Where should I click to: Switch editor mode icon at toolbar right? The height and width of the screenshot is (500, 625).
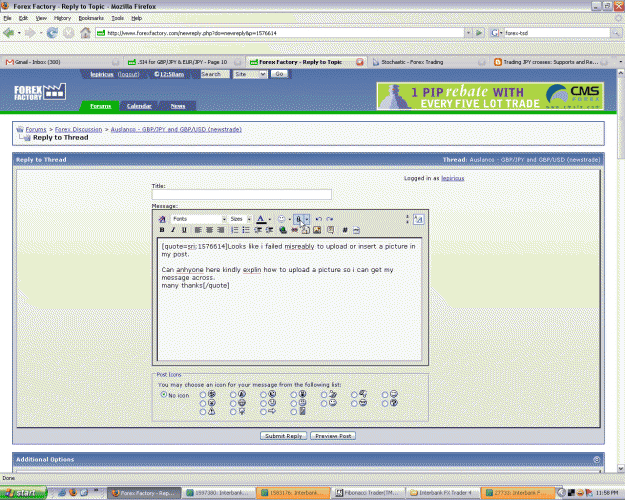point(419,219)
